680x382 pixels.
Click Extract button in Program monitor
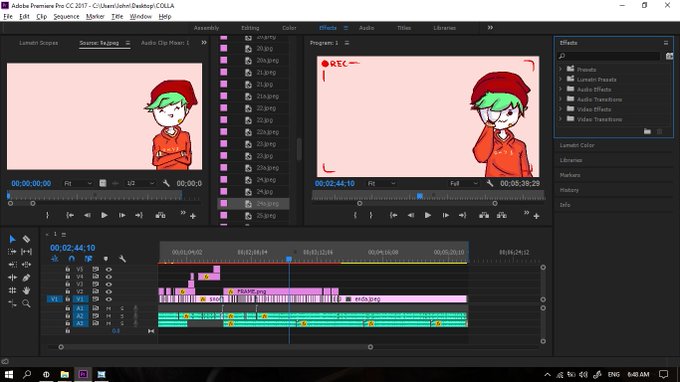click(x=502, y=215)
